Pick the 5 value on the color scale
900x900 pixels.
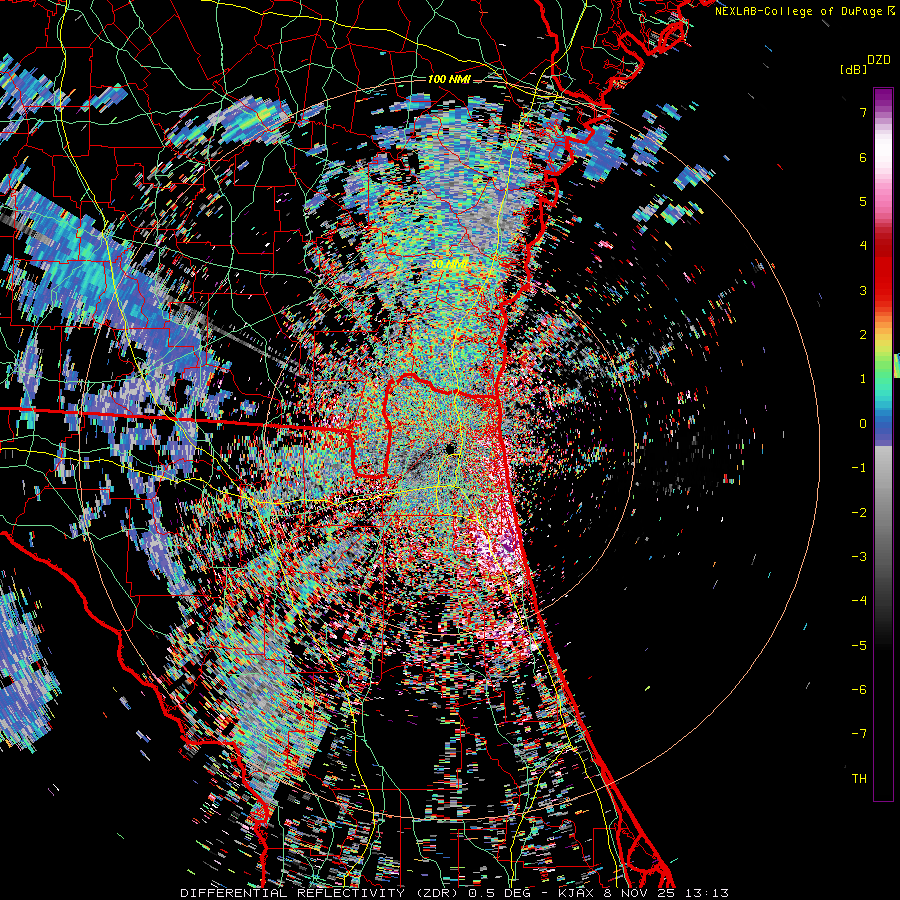click(x=863, y=201)
